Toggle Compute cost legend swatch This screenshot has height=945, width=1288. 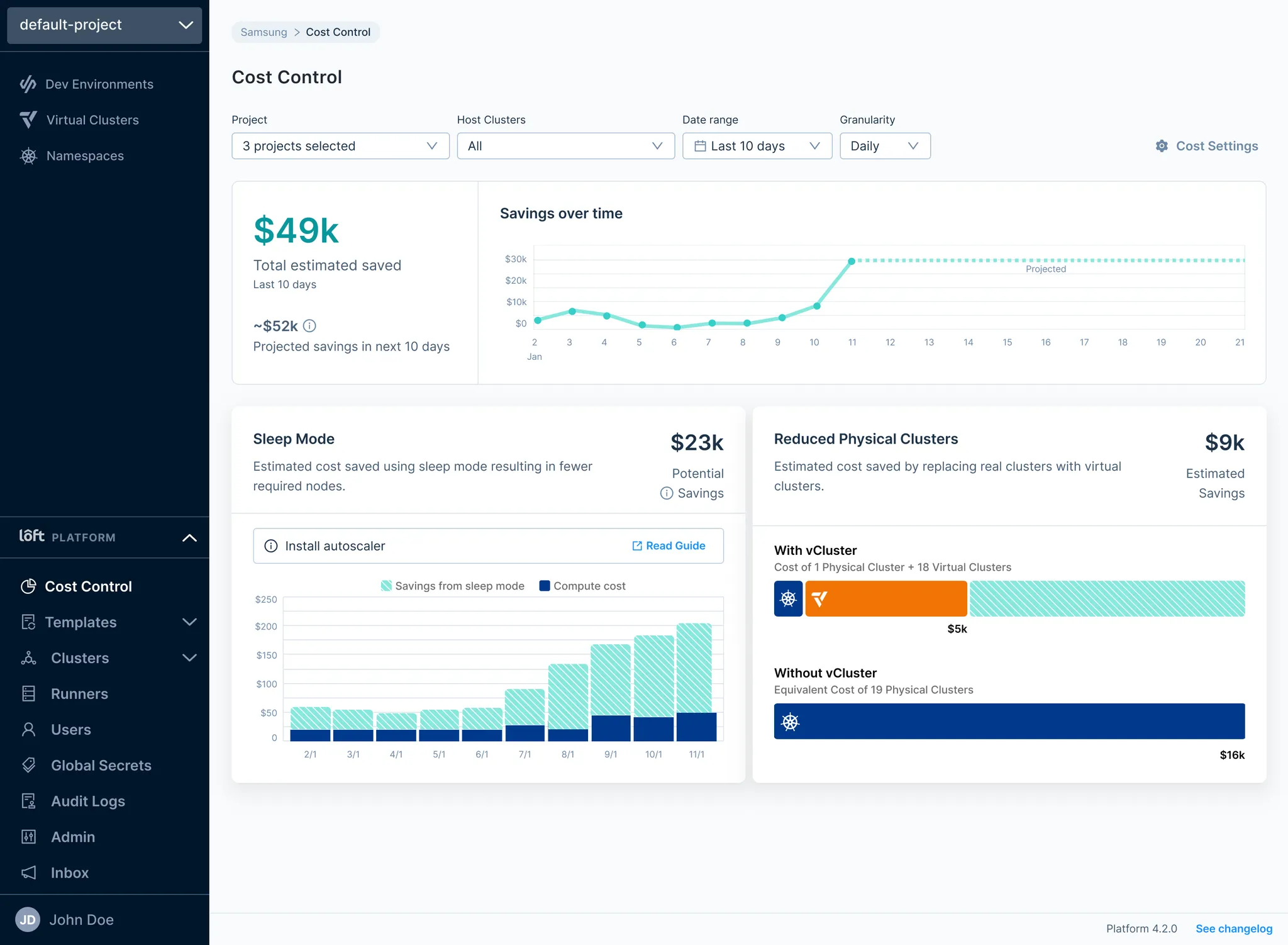(x=545, y=586)
